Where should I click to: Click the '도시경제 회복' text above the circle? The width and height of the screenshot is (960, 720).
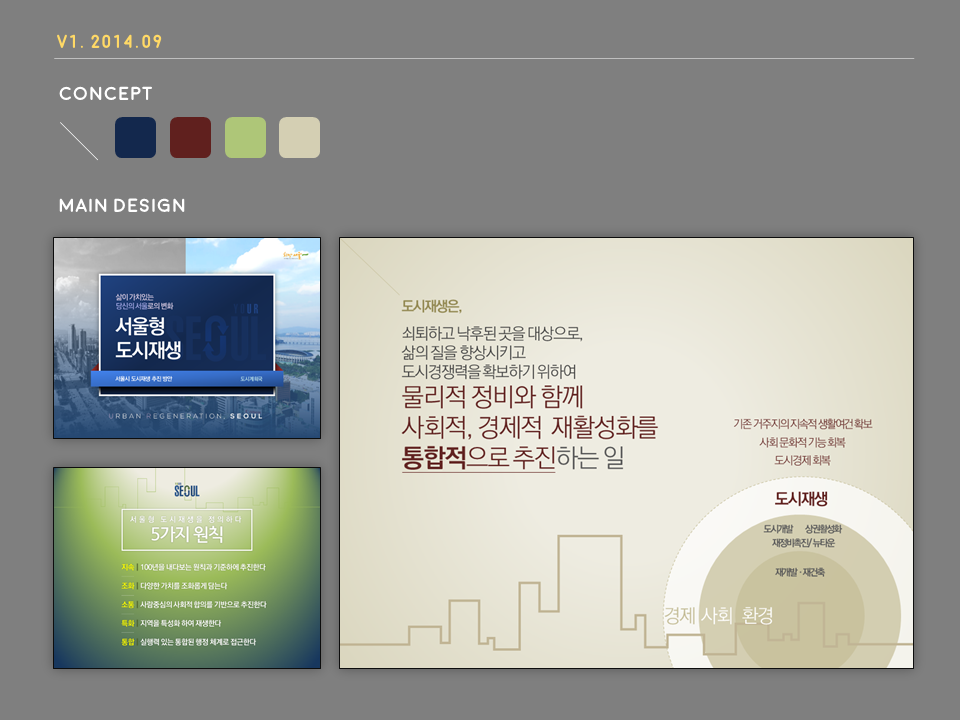coord(802,460)
